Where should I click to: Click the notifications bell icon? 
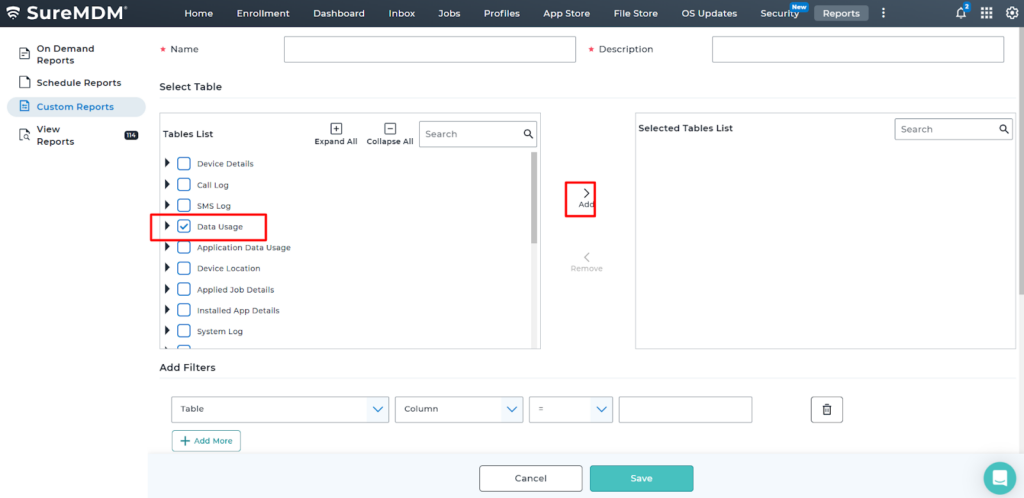point(961,13)
